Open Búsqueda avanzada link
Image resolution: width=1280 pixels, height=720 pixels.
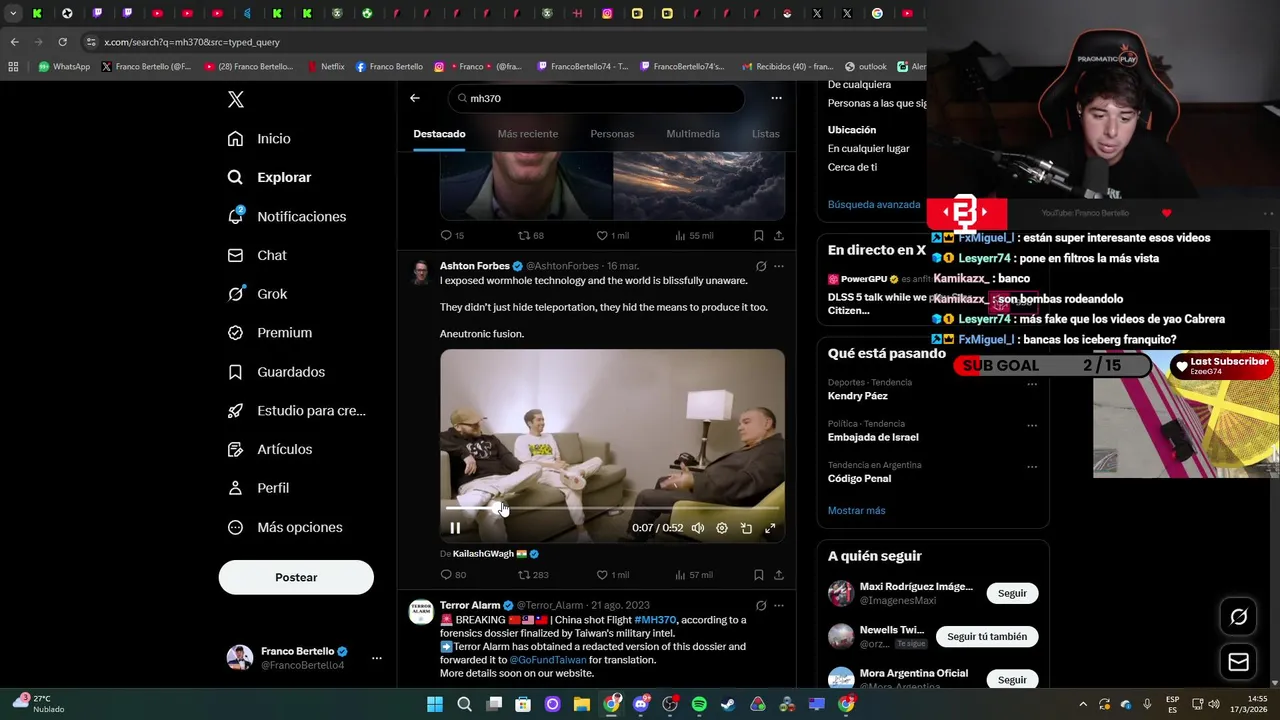click(874, 204)
